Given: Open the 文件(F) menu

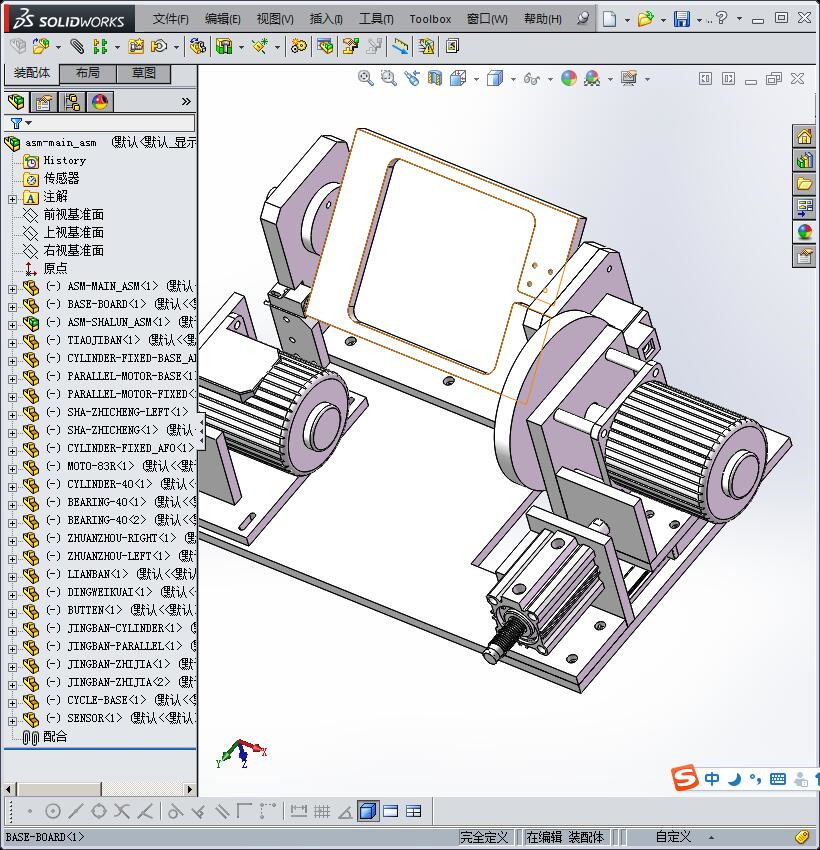Looking at the screenshot, I should [x=170, y=19].
